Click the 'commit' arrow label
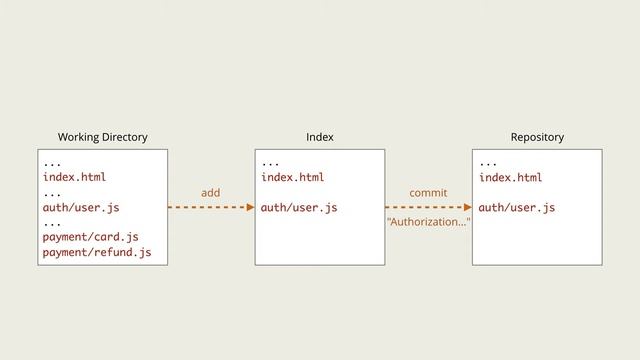Viewport: 640px width, 360px height. 428,193
